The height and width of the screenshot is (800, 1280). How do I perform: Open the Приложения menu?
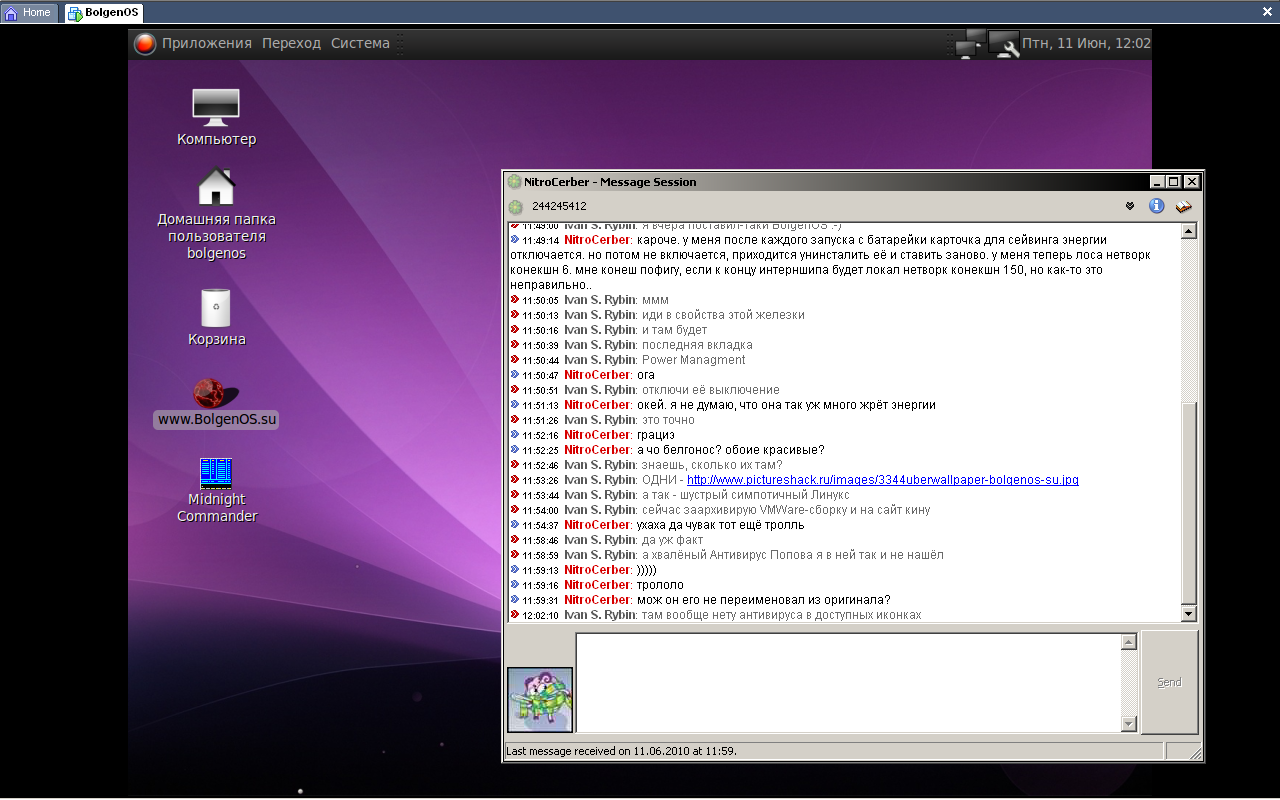pyautogui.click(x=207, y=43)
